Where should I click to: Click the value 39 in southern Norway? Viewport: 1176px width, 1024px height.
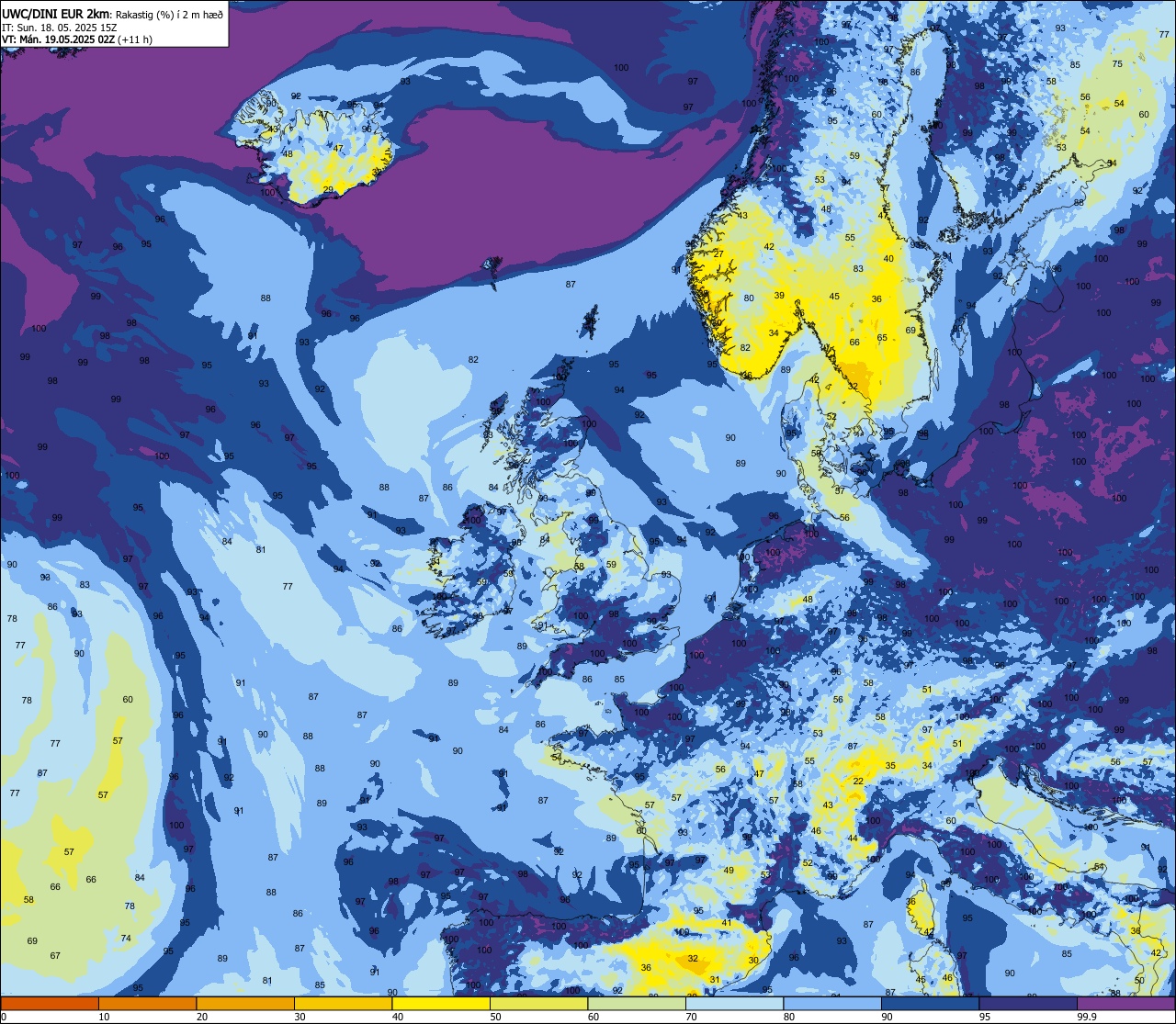click(x=779, y=296)
